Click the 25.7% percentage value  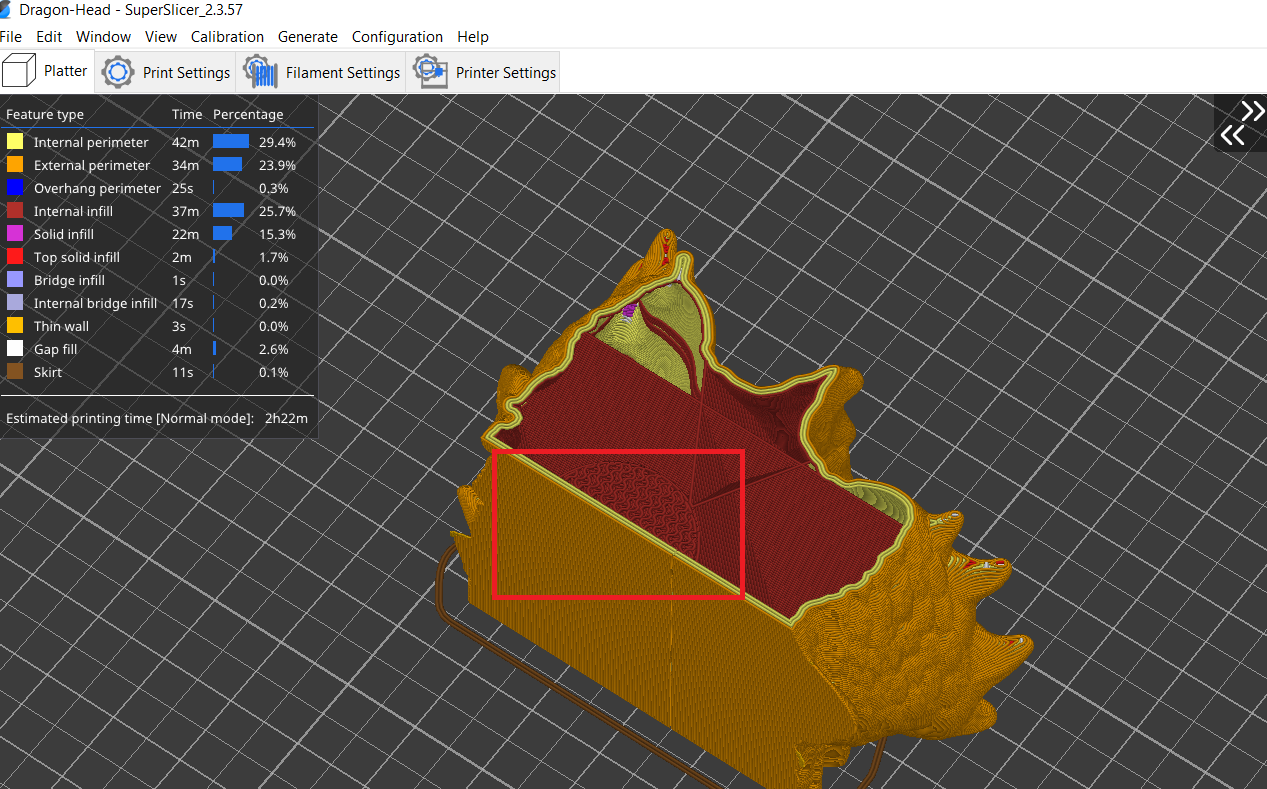click(x=277, y=212)
